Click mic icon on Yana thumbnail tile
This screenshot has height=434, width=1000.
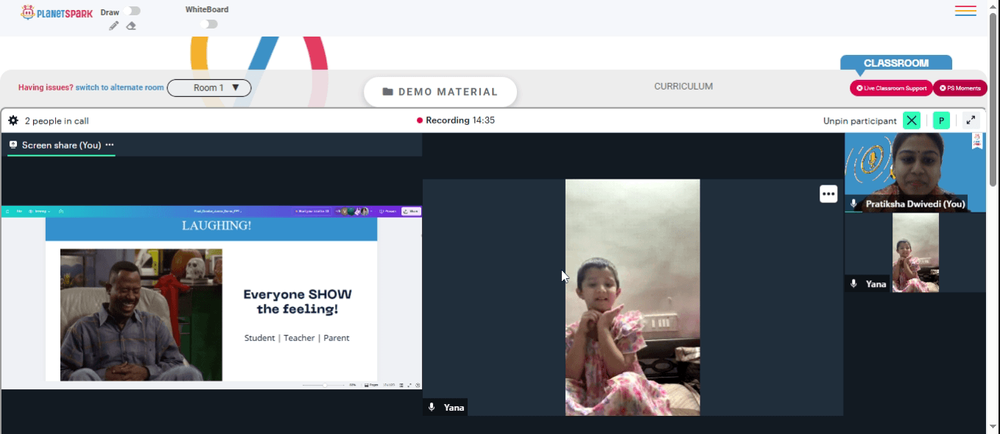tap(854, 284)
